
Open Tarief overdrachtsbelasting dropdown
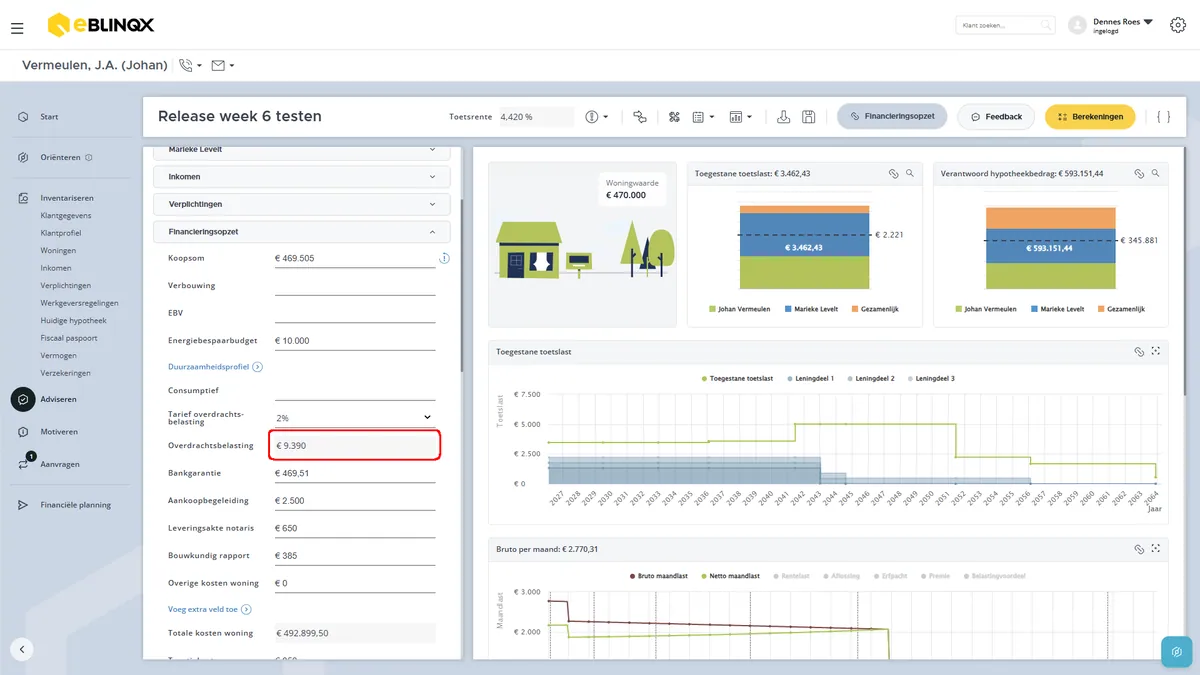click(x=355, y=418)
